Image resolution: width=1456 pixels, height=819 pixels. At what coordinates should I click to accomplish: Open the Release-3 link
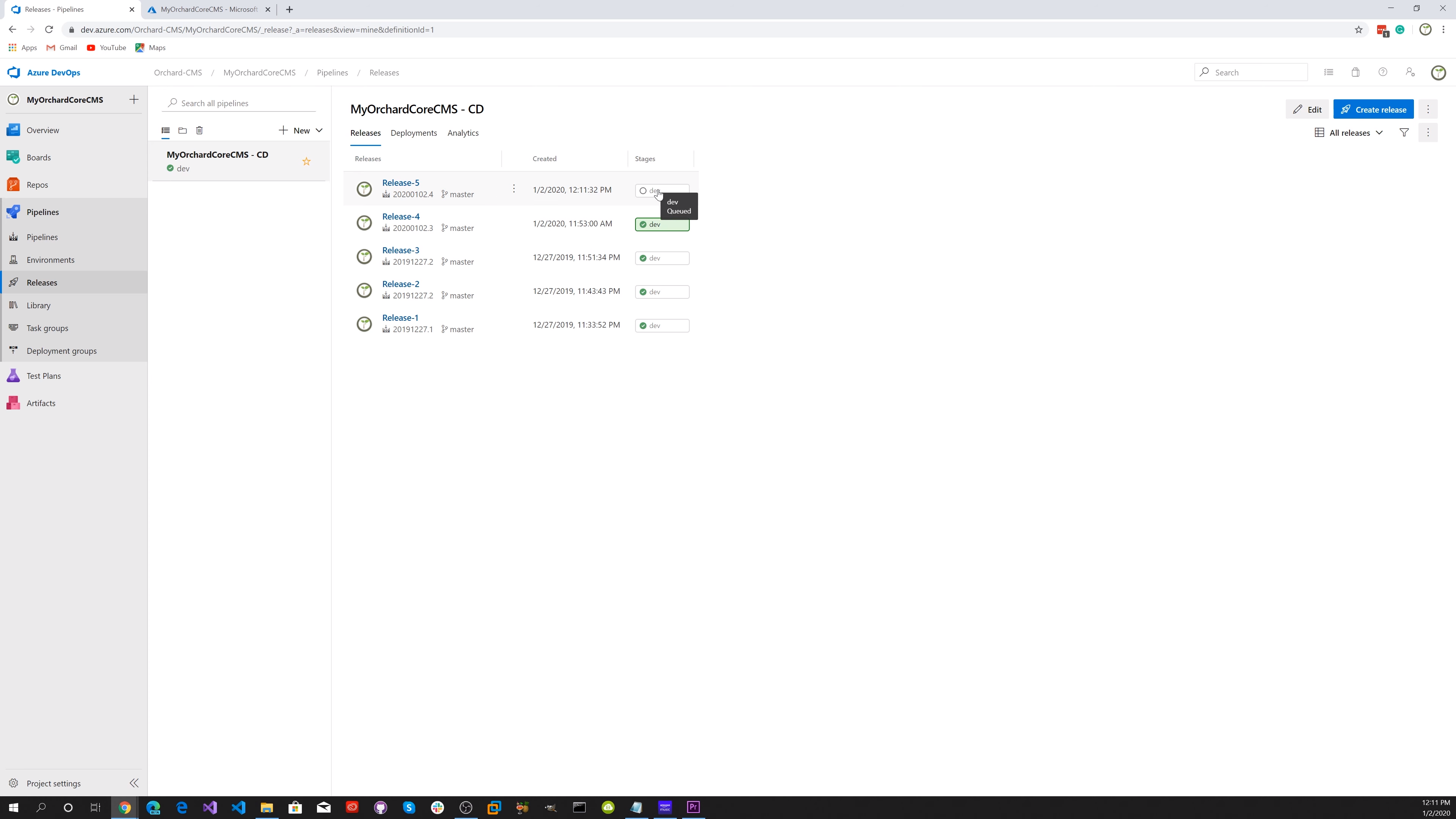[401, 250]
